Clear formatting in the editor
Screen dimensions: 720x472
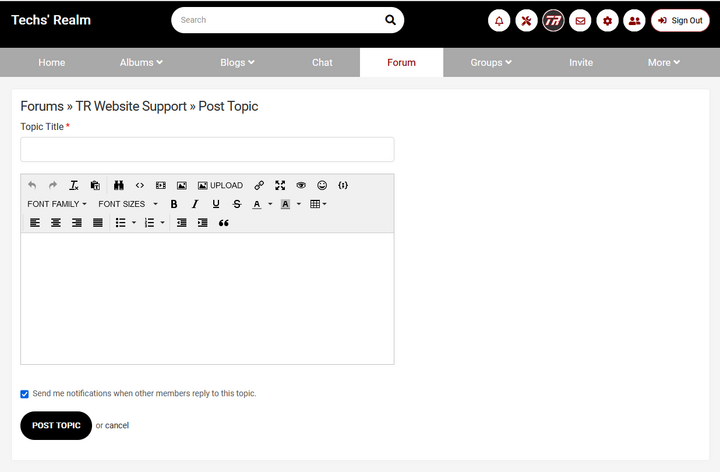[74, 185]
